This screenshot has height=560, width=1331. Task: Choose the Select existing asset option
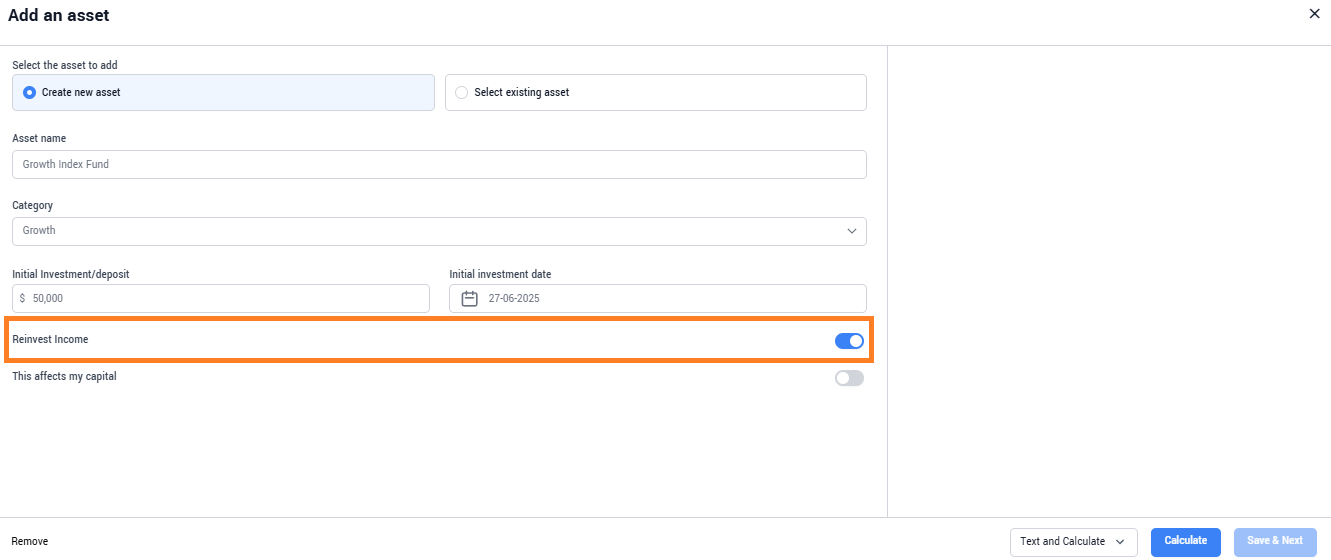click(655, 92)
